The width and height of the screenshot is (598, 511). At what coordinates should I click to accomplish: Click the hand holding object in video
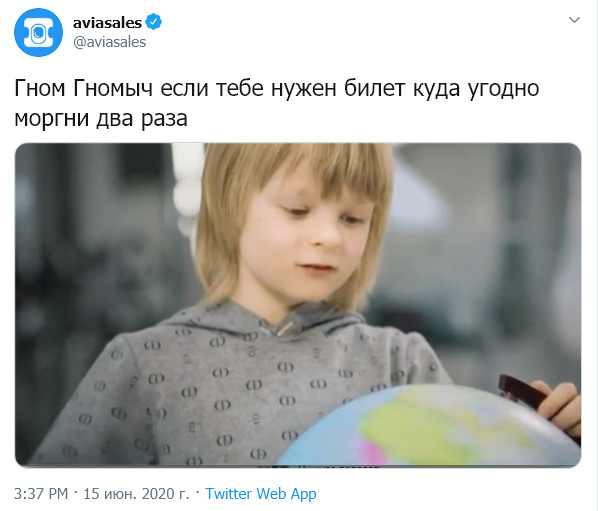coord(559,406)
